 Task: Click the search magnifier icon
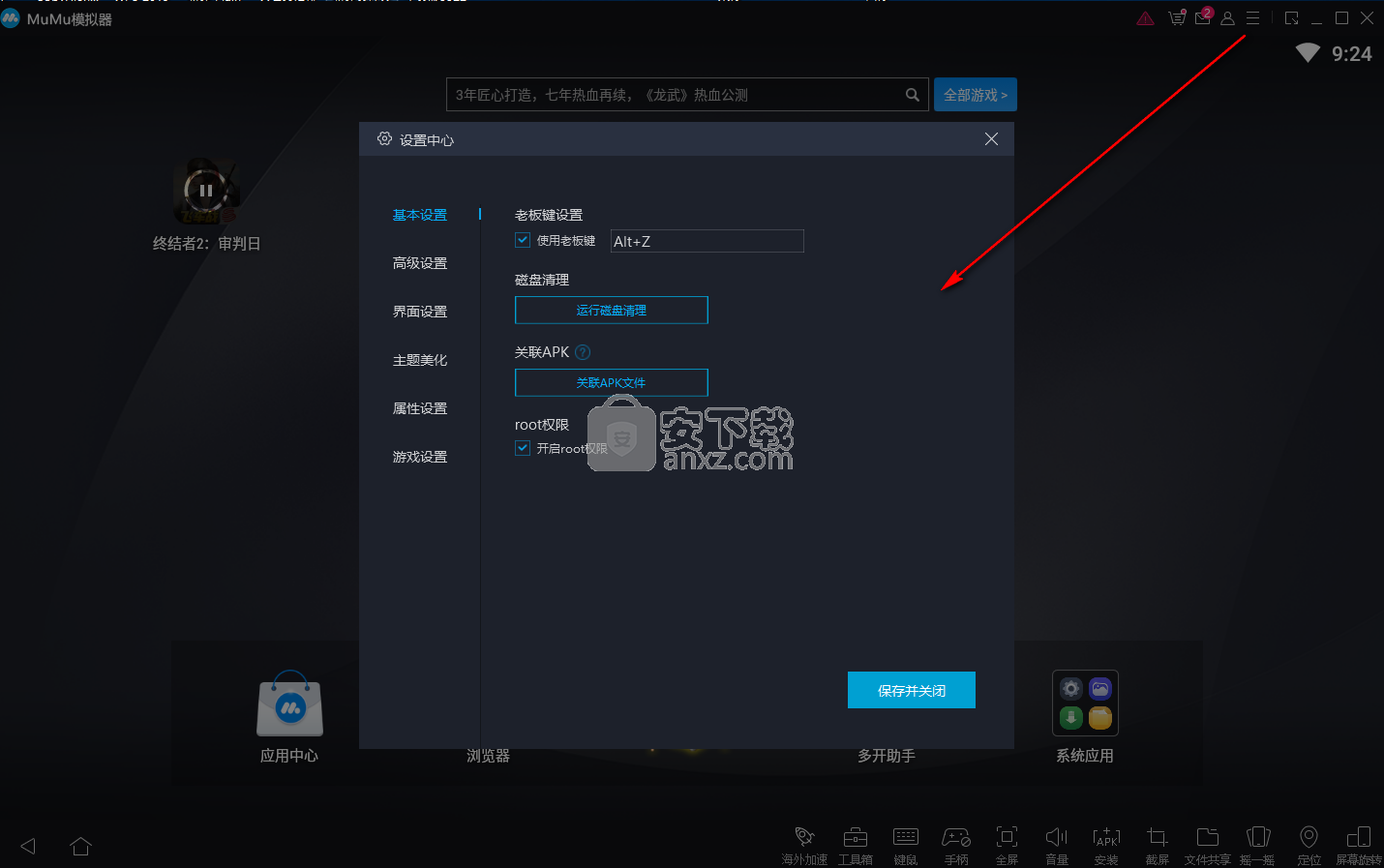click(912, 95)
